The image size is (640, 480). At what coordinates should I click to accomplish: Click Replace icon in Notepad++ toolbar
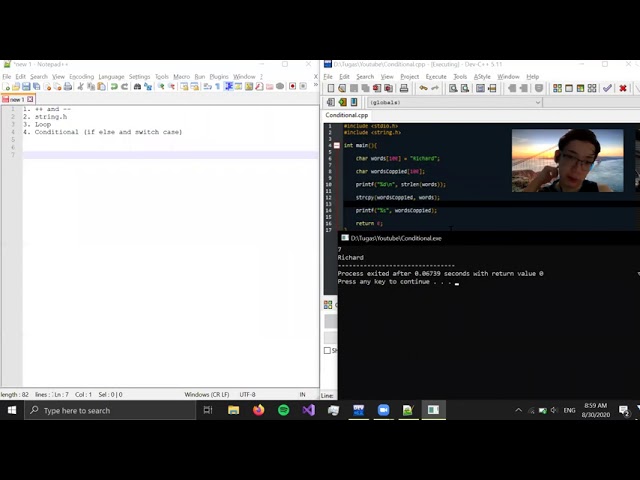click(148, 87)
